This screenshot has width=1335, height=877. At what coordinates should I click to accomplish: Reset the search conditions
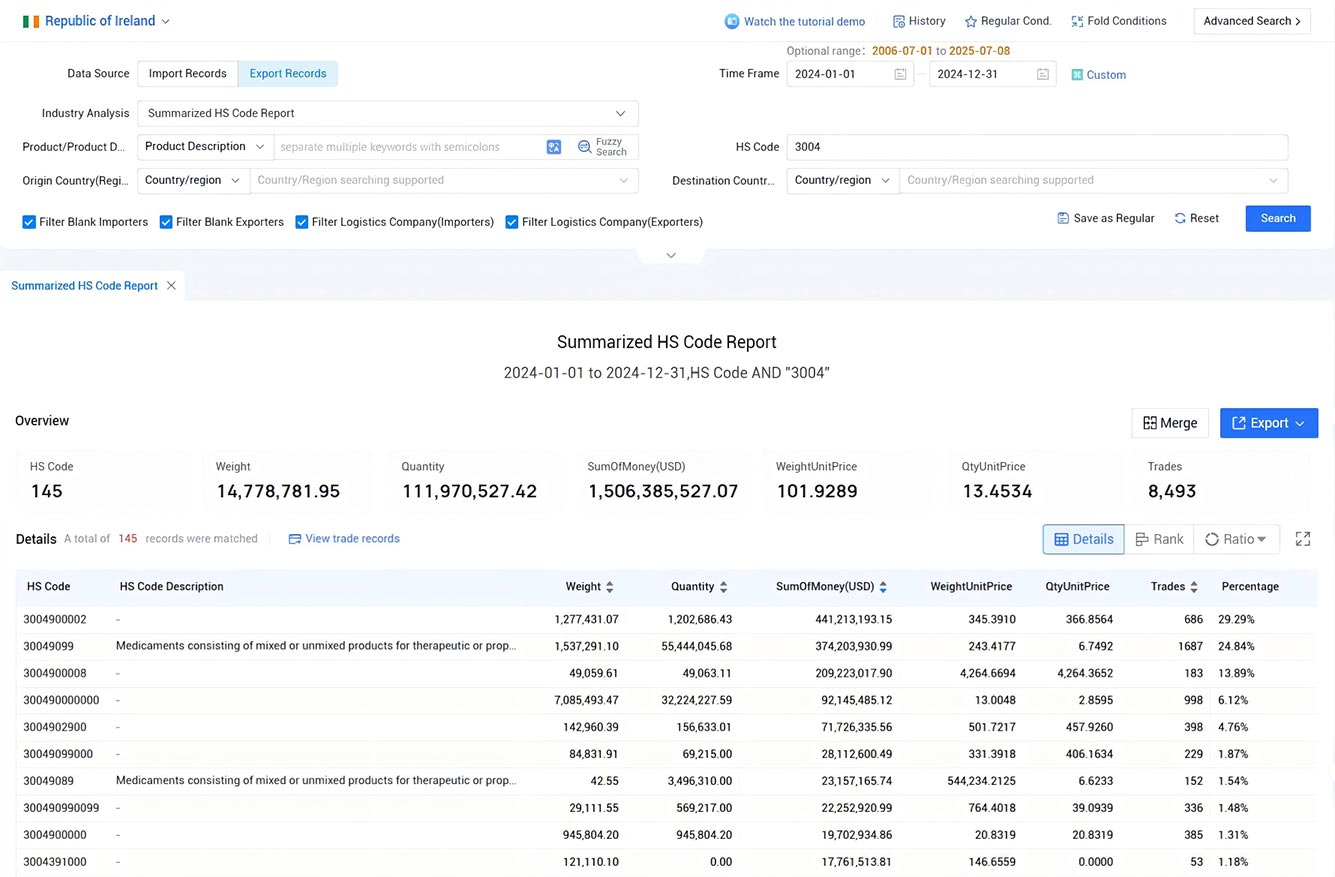click(x=1197, y=218)
